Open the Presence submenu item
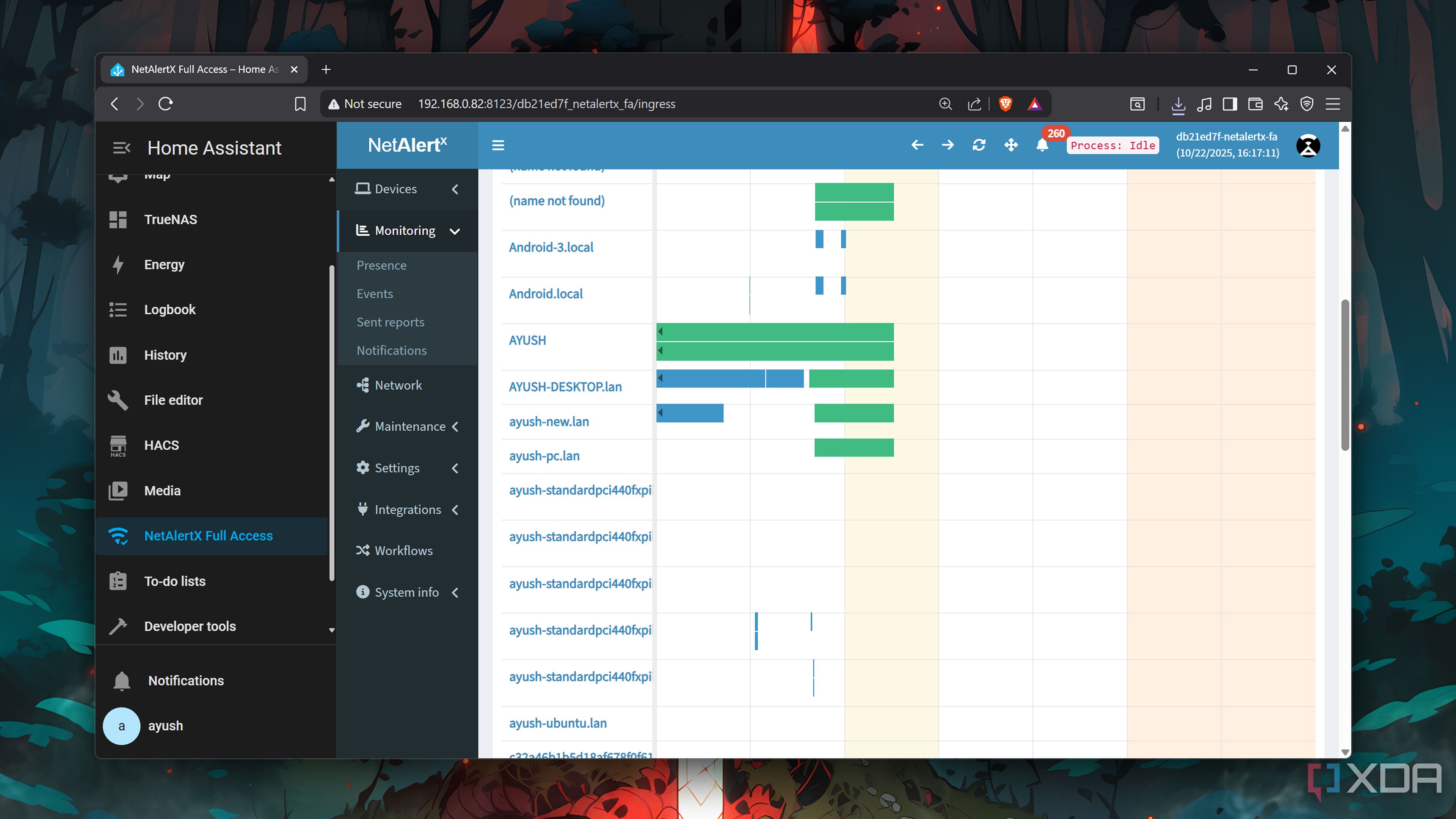This screenshot has width=1456, height=819. [381, 265]
